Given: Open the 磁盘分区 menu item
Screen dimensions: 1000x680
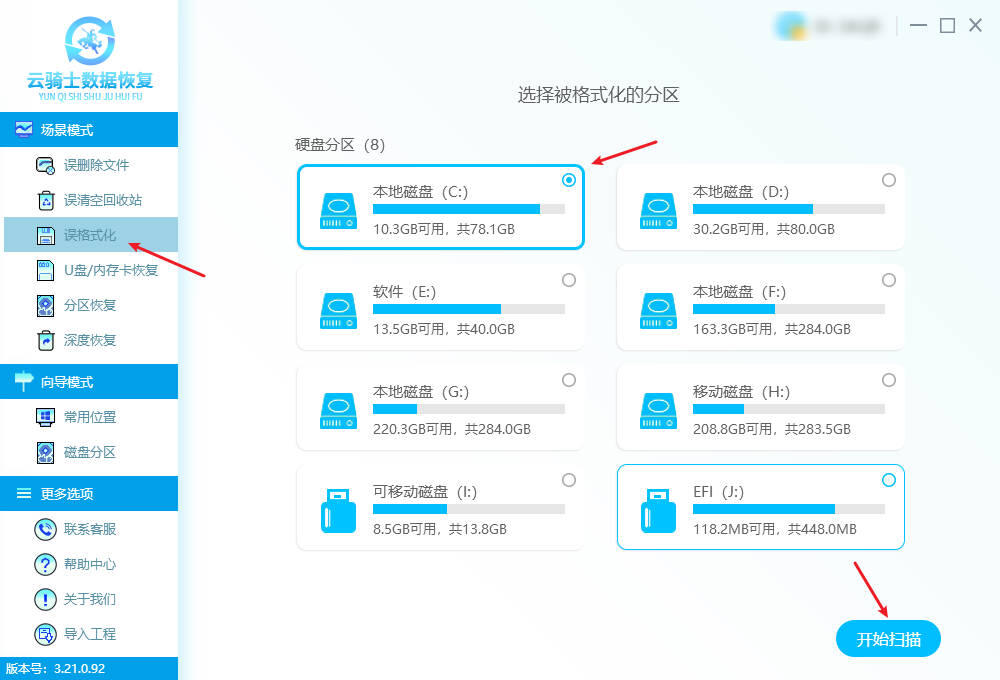Looking at the screenshot, I should pyautogui.click(x=89, y=452).
